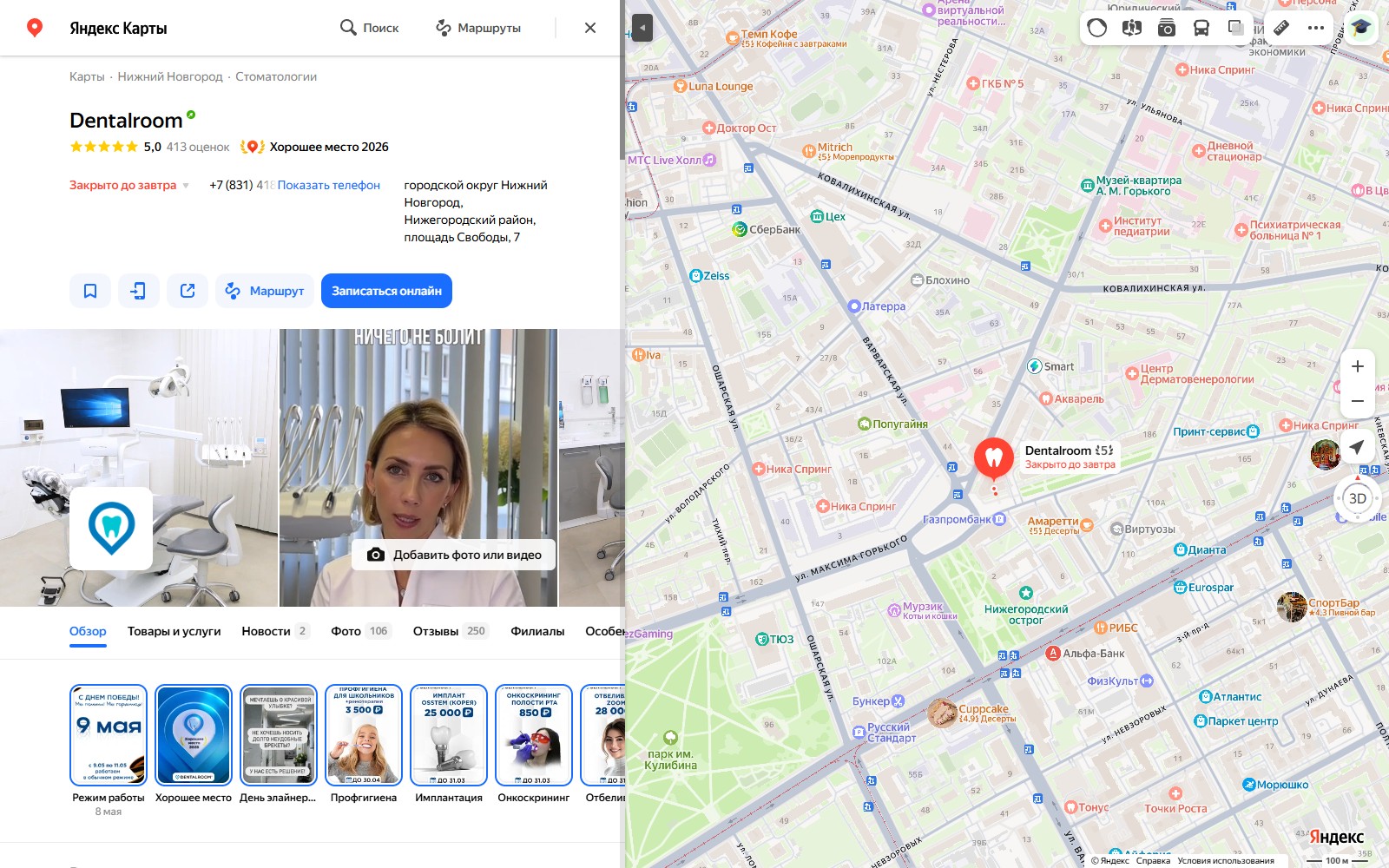Viewport: 1389px width, 868px height.
Task: Toggle the photos layer camera icon
Action: [x=1167, y=28]
